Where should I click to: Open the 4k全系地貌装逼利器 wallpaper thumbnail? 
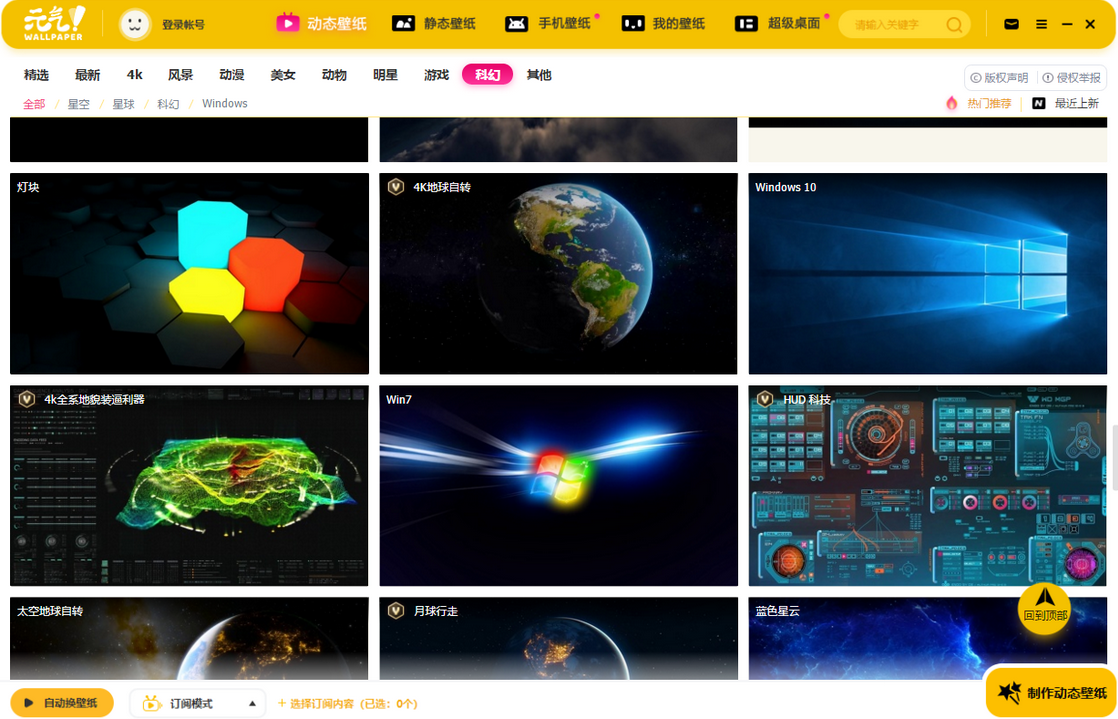[x=189, y=486]
